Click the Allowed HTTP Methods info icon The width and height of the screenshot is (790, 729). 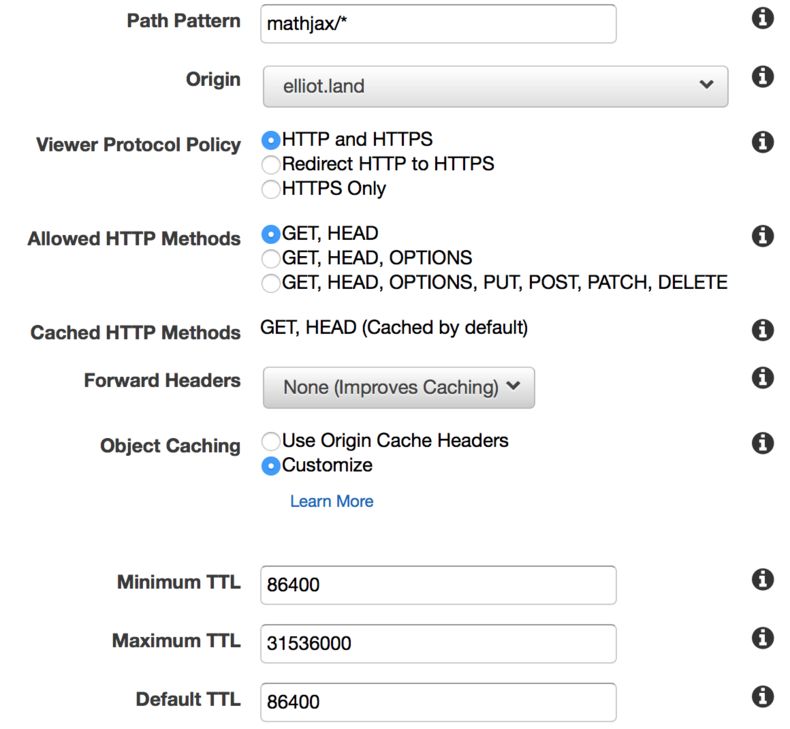[x=763, y=236]
